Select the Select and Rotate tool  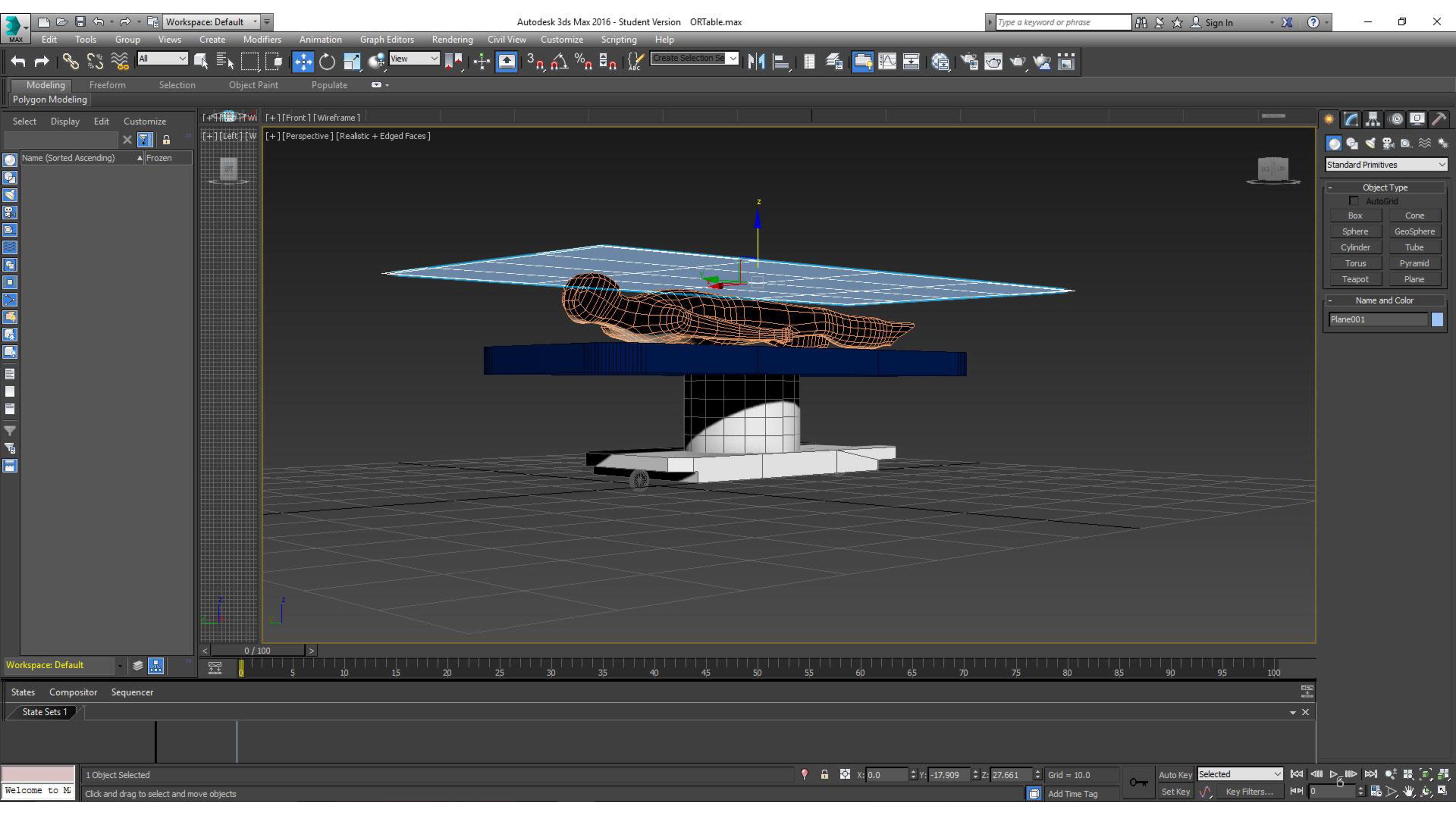click(327, 61)
